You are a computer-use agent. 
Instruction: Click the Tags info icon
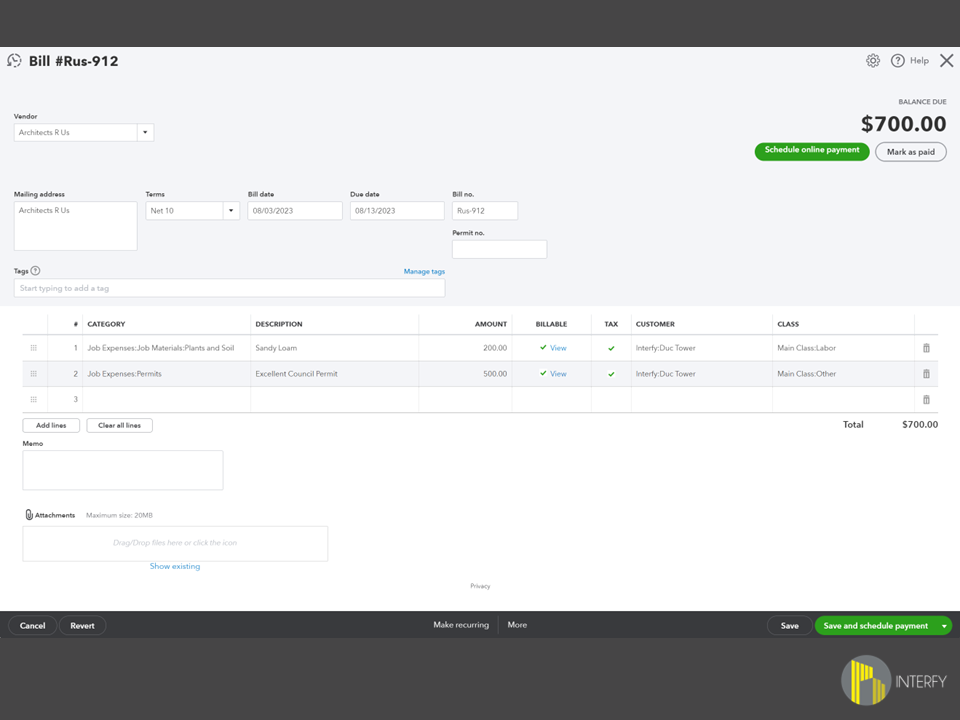tap(36, 271)
